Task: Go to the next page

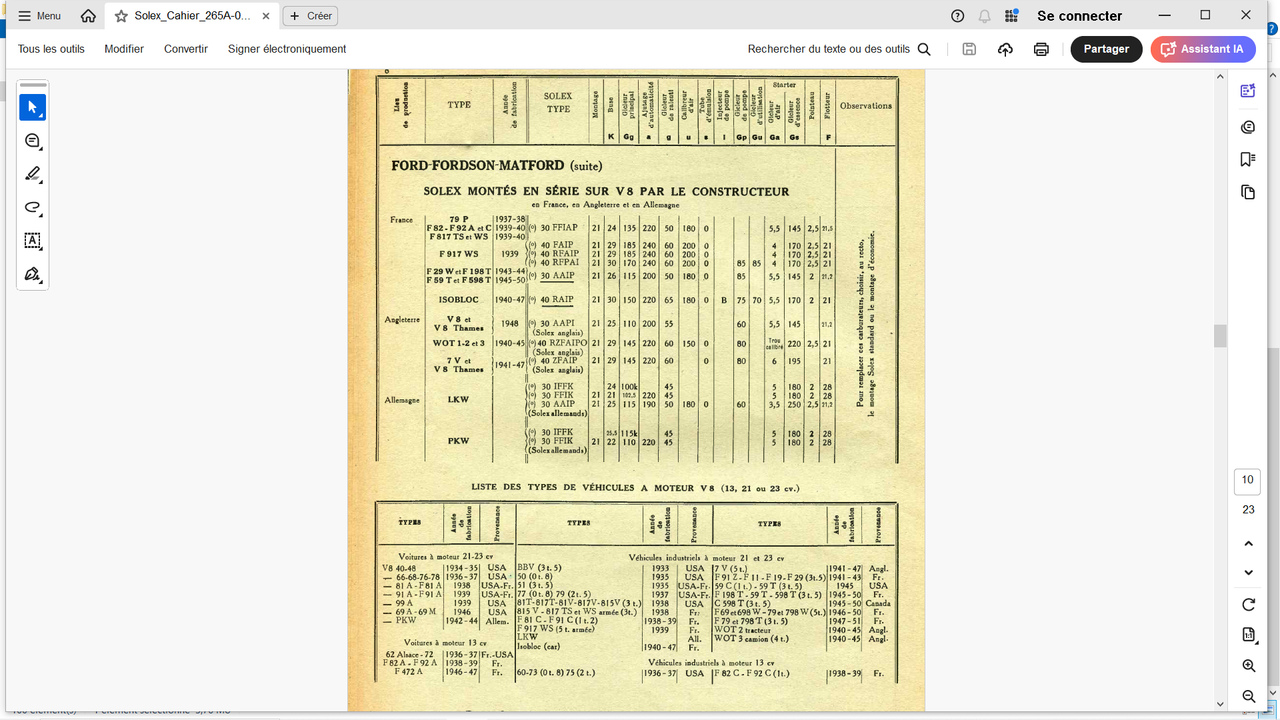Action: click(1248, 573)
